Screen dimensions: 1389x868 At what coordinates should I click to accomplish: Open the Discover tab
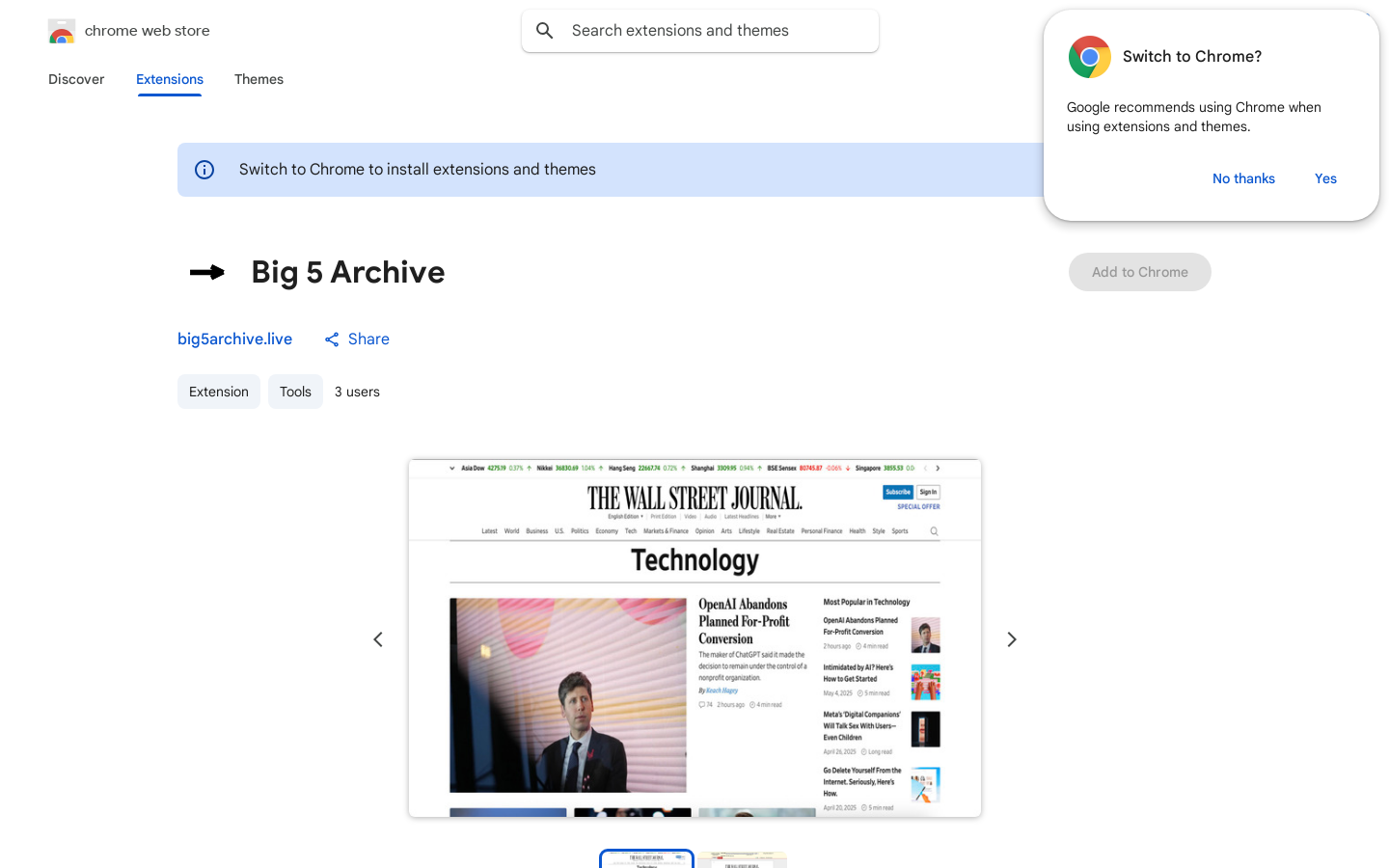click(76, 79)
